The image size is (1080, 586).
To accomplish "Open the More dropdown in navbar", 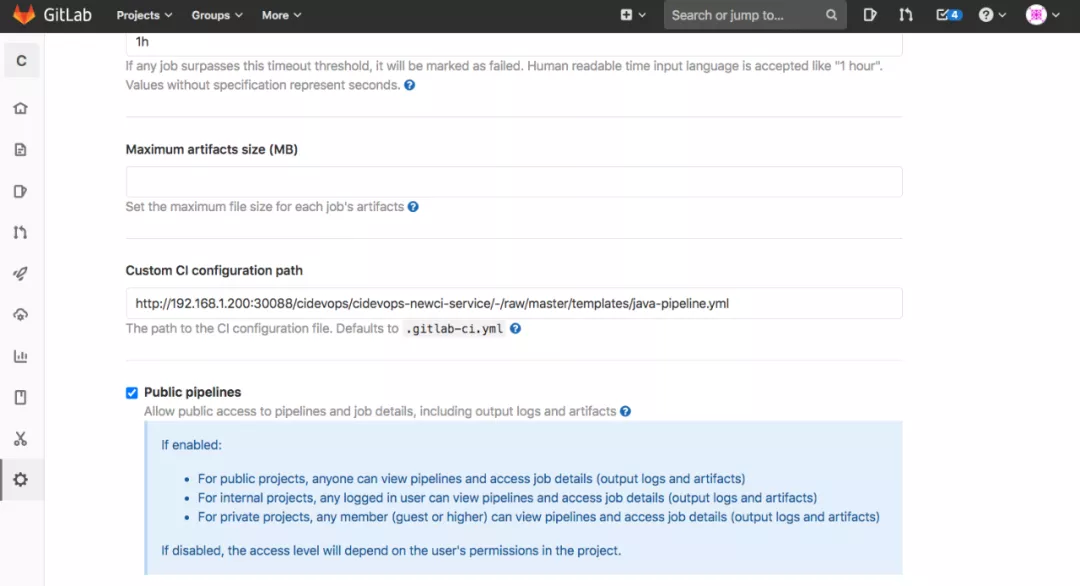I will coord(281,15).
